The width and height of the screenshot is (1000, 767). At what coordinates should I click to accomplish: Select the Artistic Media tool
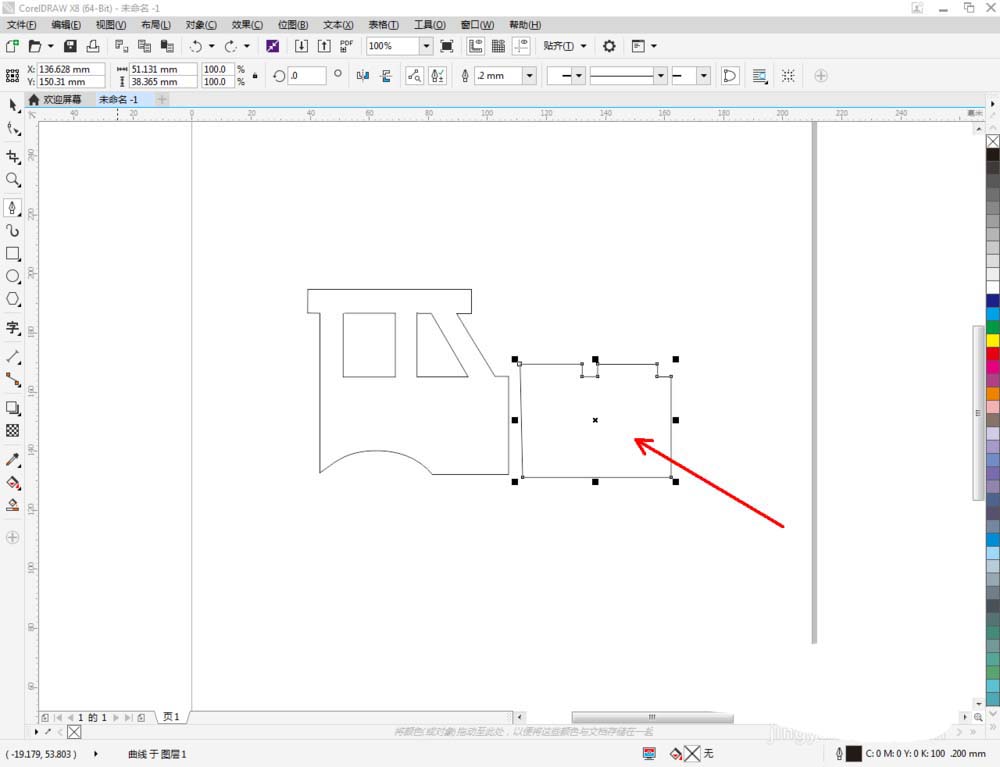pos(13,231)
